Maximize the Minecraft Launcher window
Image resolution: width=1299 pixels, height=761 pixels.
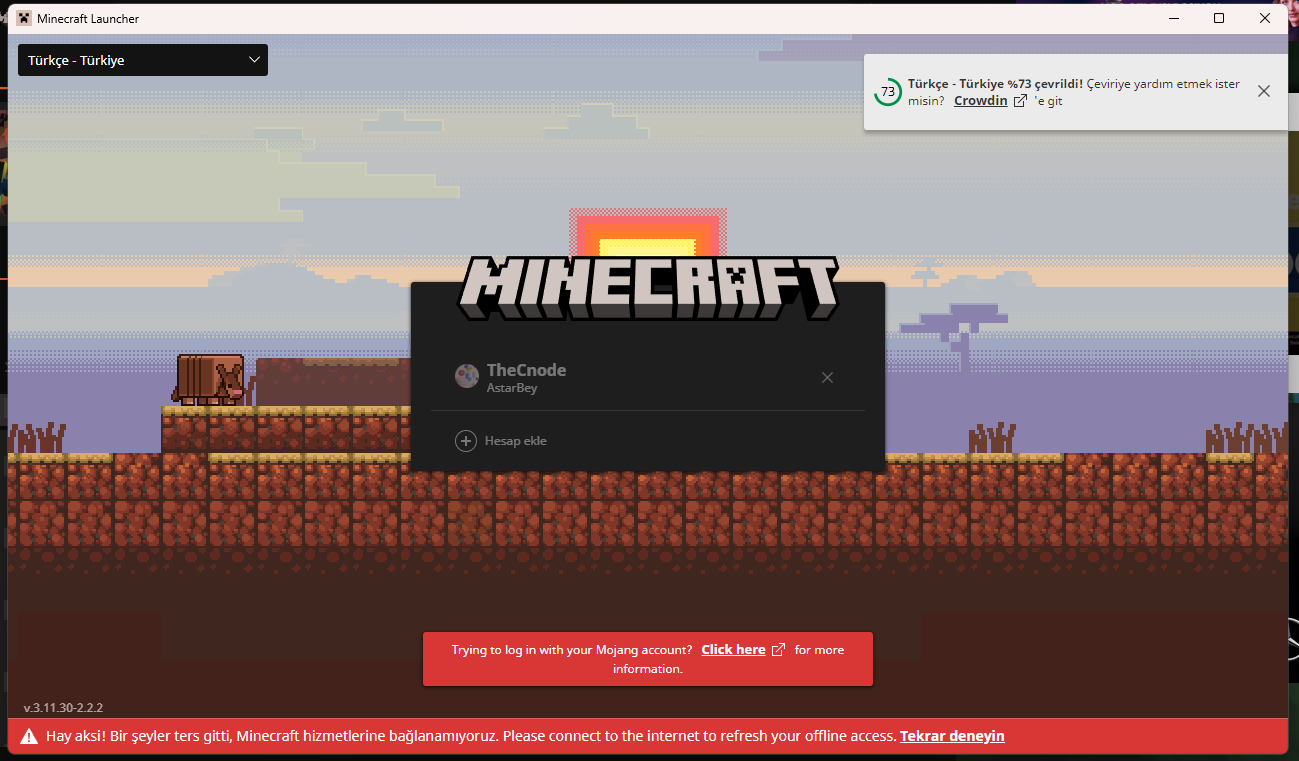1219,18
